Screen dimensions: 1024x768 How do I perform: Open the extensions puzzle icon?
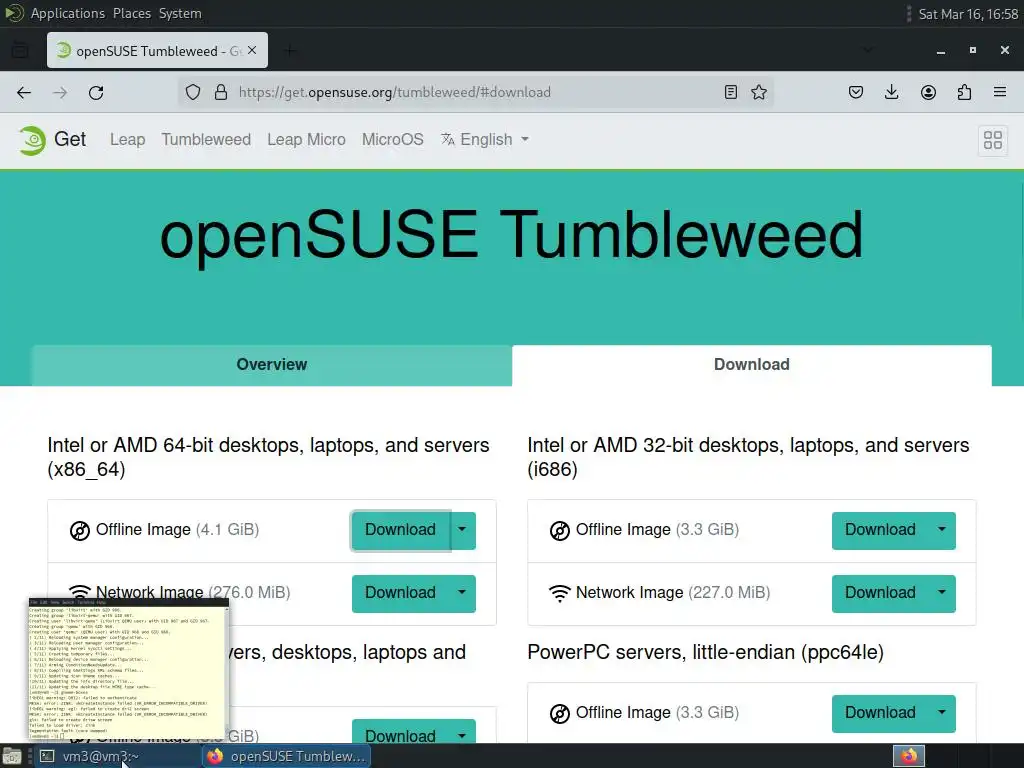964,92
